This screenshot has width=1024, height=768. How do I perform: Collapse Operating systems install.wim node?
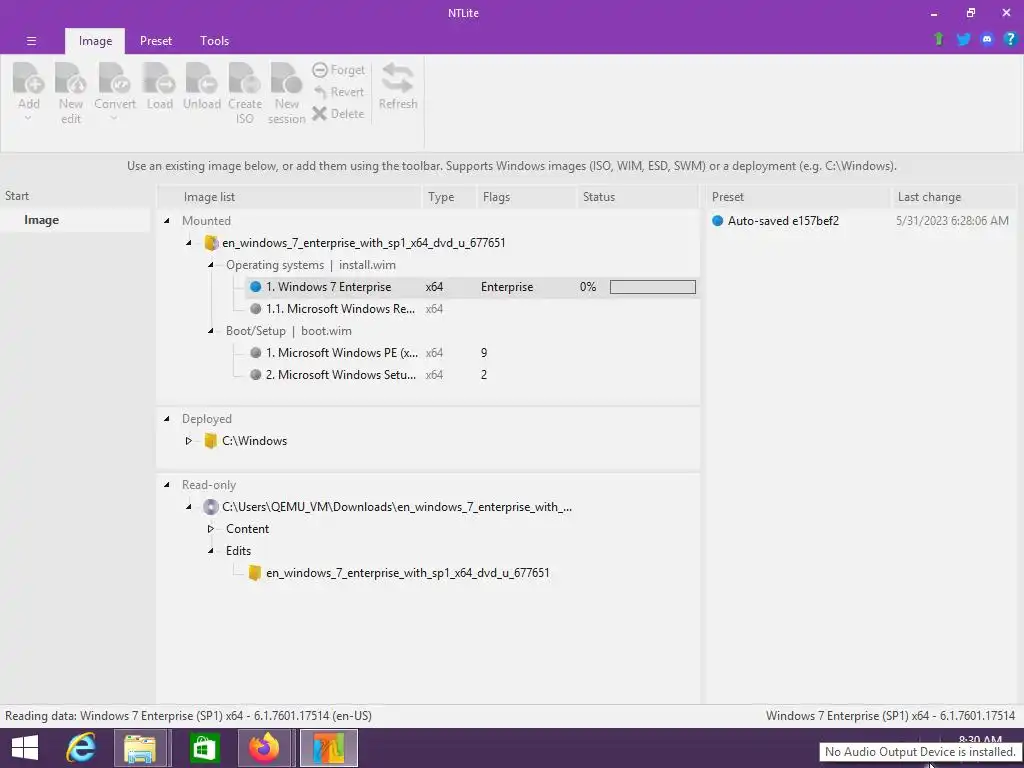[210, 265]
